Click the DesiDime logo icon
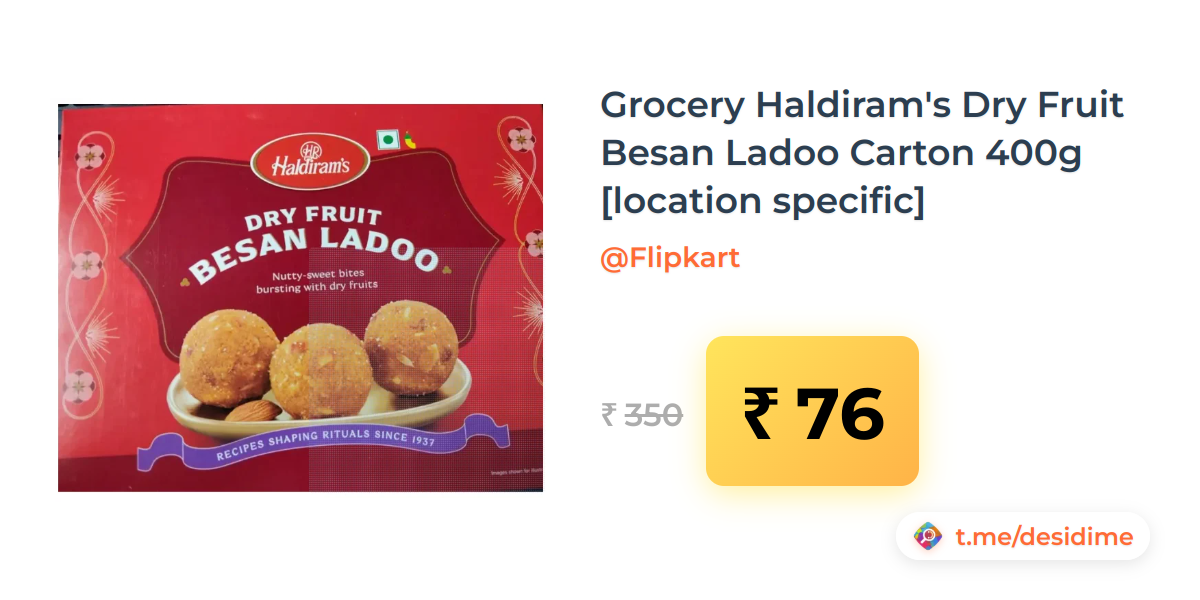The width and height of the screenshot is (1200, 600). [x=928, y=537]
